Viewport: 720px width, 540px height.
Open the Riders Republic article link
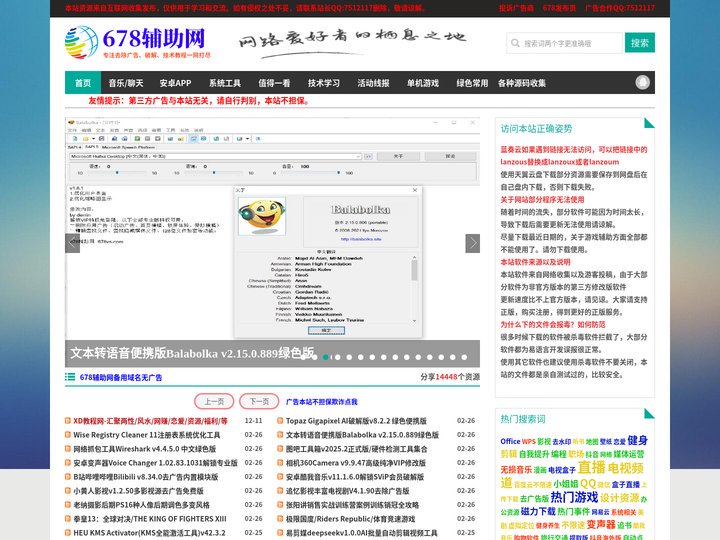[350, 519]
